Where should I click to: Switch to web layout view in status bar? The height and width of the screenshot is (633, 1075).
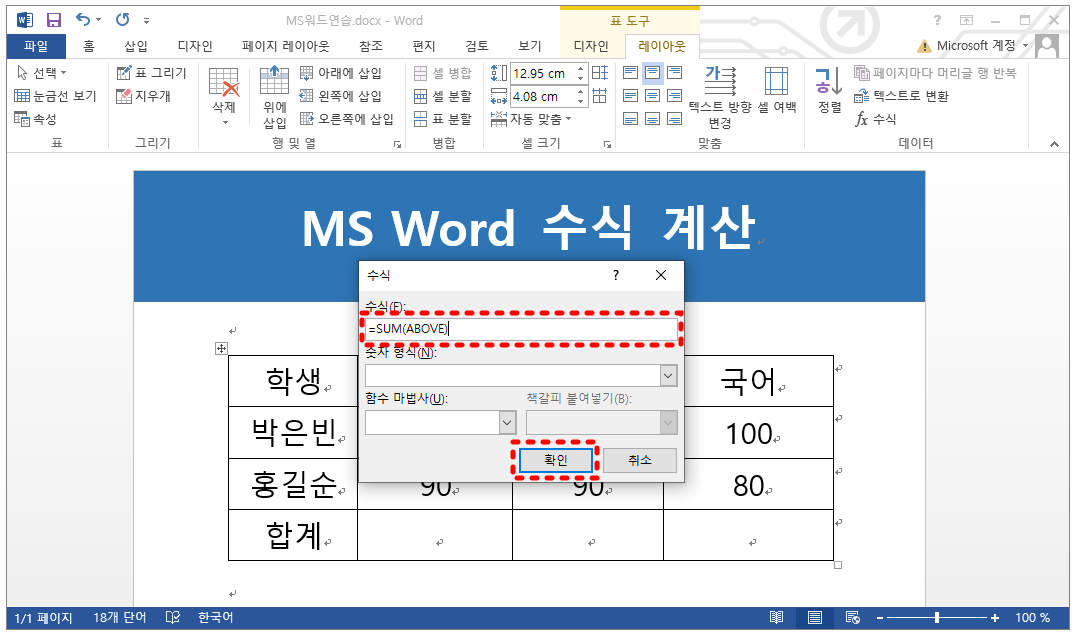click(x=852, y=618)
